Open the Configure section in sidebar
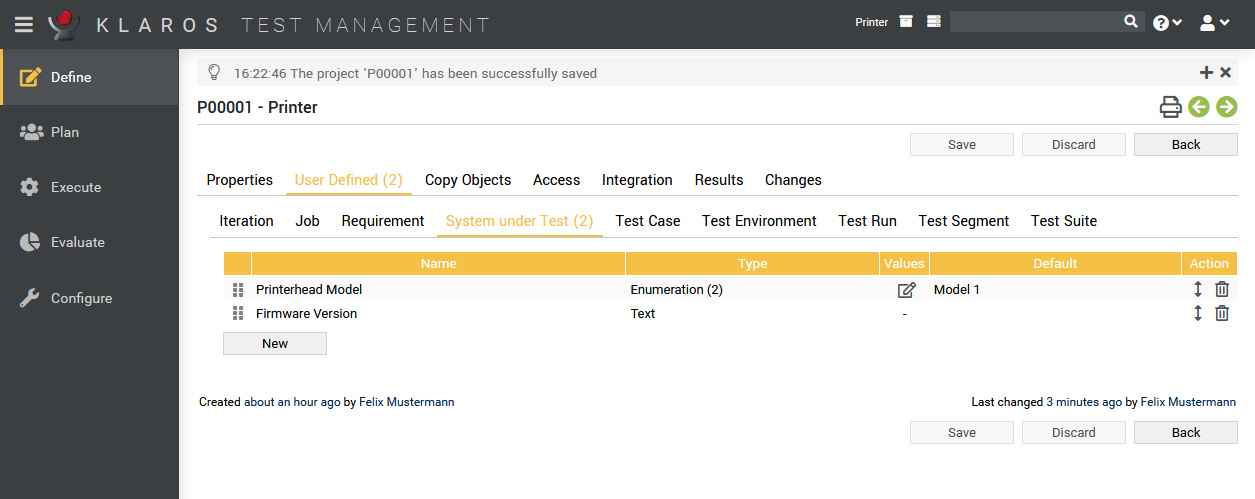The width and height of the screenshot is (1255, 499). (x=90, y=298)
